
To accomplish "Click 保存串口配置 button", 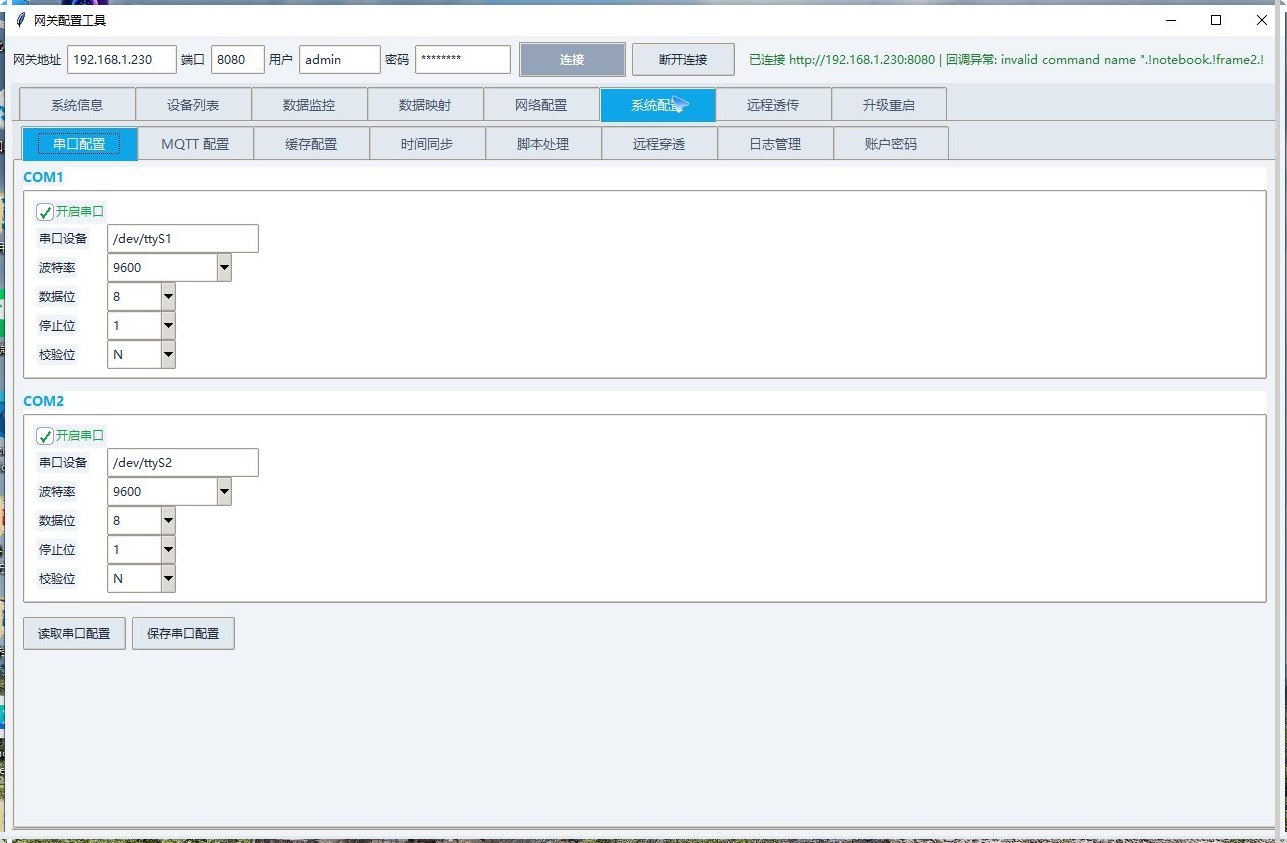I will pyautogui.click(x=183, y=634).
